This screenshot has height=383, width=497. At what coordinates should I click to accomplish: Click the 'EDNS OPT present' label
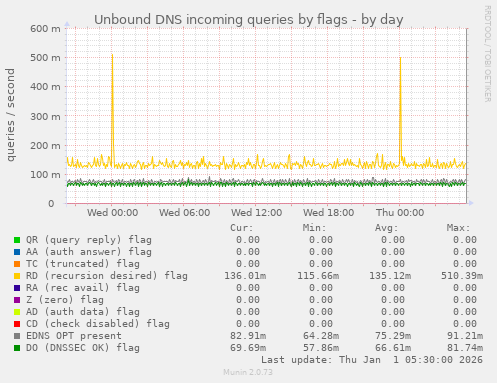74,336
